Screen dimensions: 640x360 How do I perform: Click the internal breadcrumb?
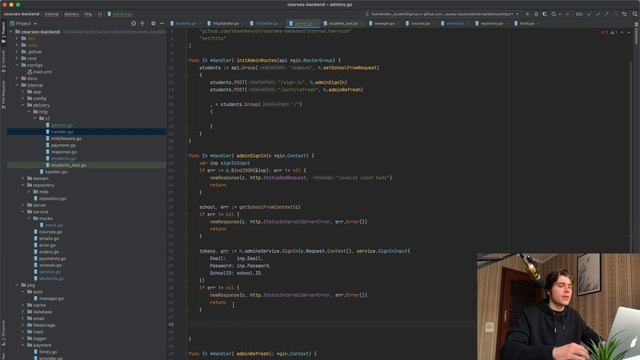[51, 14]
